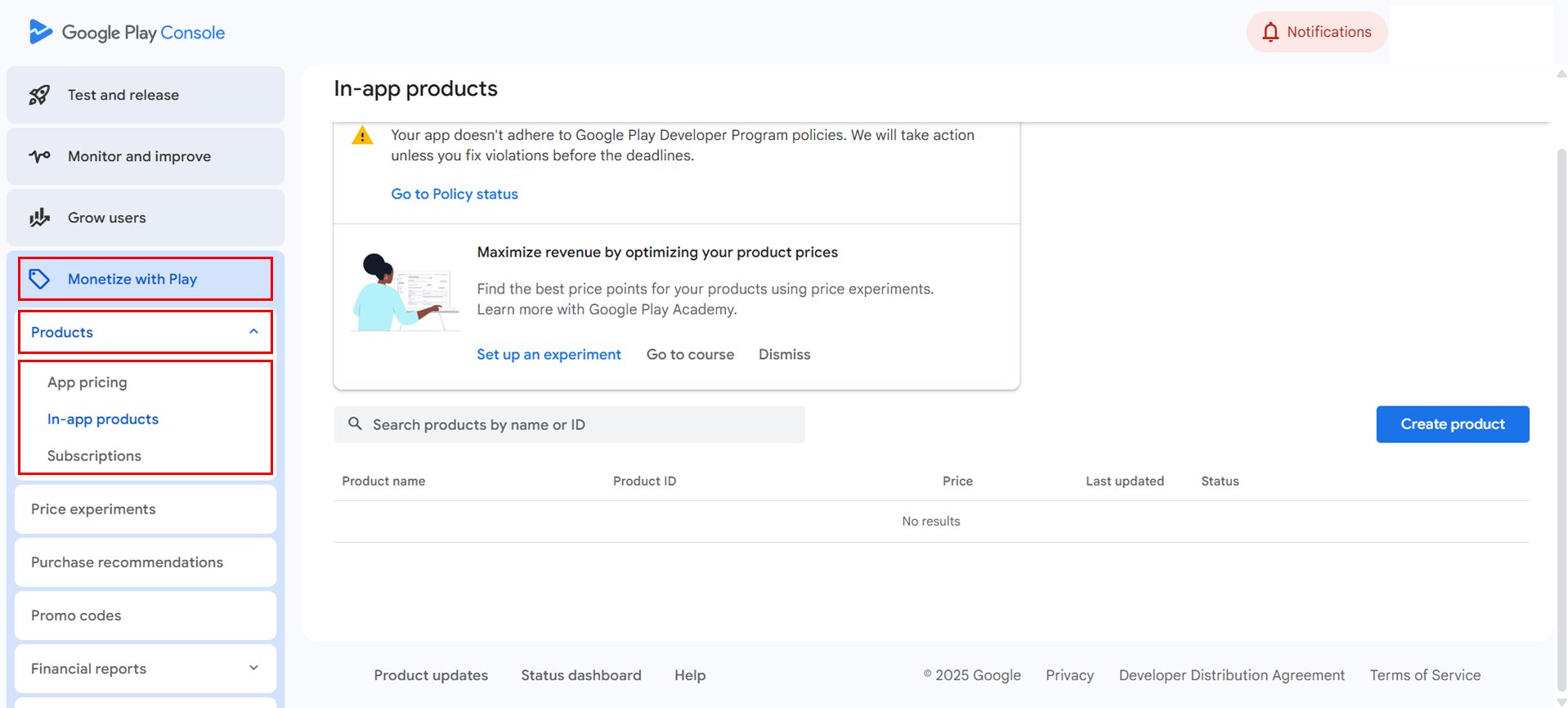Viewport: 1568px width, 708px height.
Task: Open Status dashboard footer link
Action: click(x=581, y=675)
